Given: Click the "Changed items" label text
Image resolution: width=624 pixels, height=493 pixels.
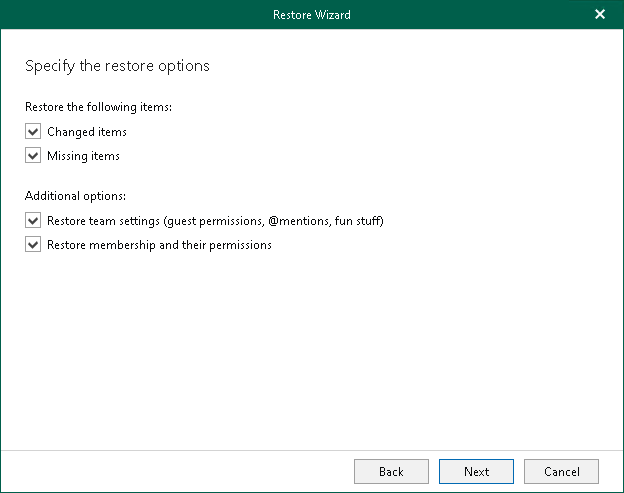Looking at the screenshot, I should coord(86,131).
